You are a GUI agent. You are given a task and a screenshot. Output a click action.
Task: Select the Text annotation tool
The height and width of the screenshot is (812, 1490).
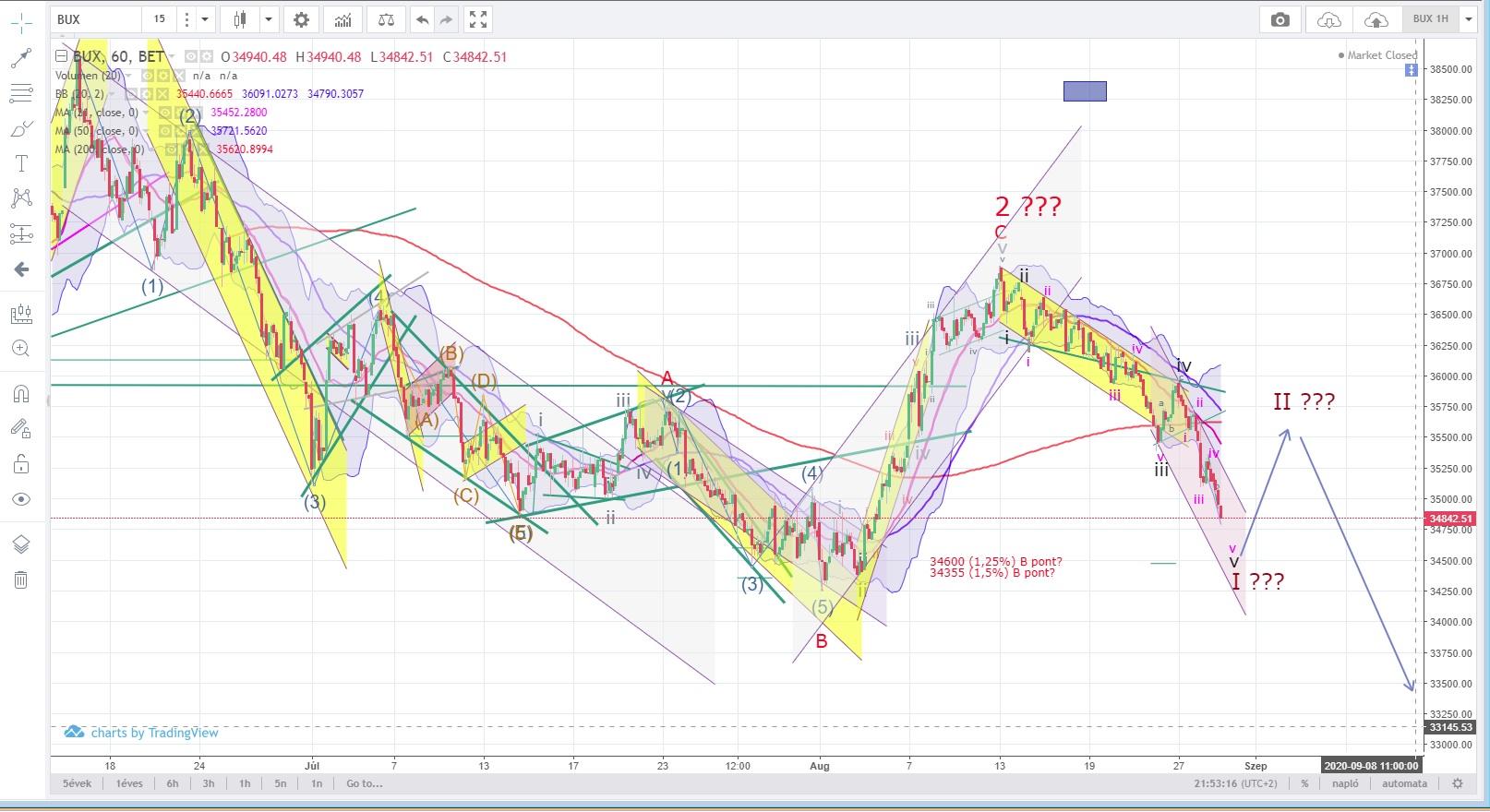(x=21, y=163)
